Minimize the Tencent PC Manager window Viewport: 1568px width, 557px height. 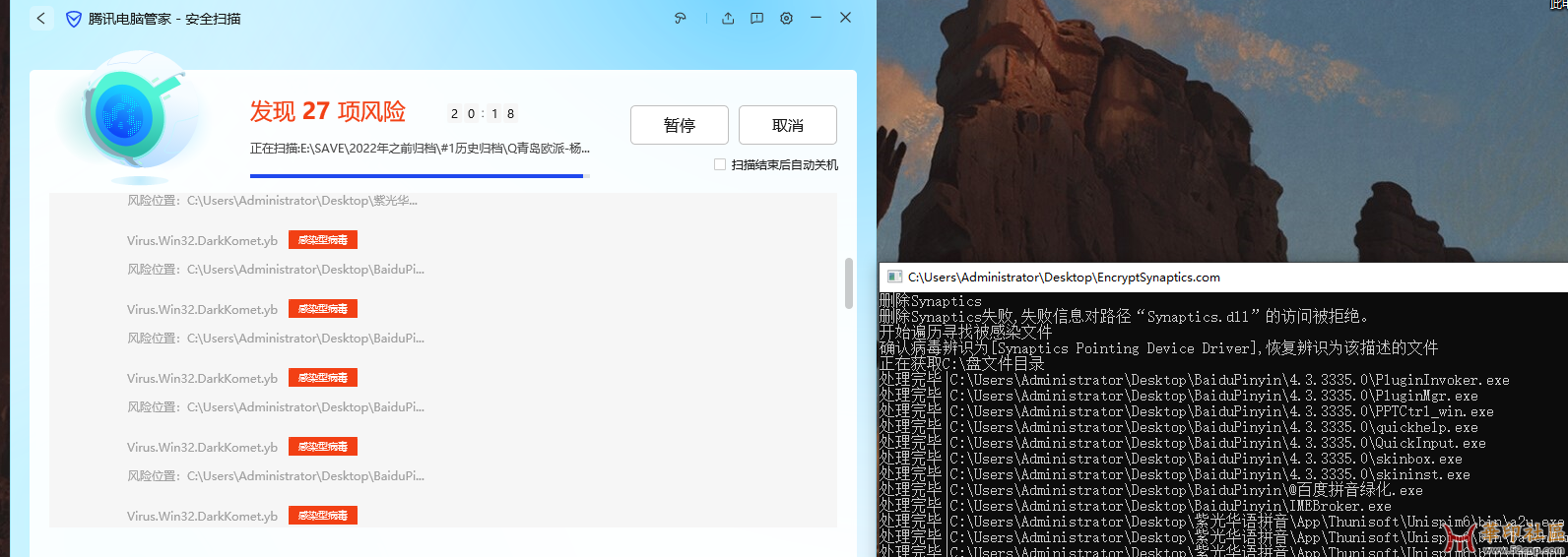(x=816, y=18)
